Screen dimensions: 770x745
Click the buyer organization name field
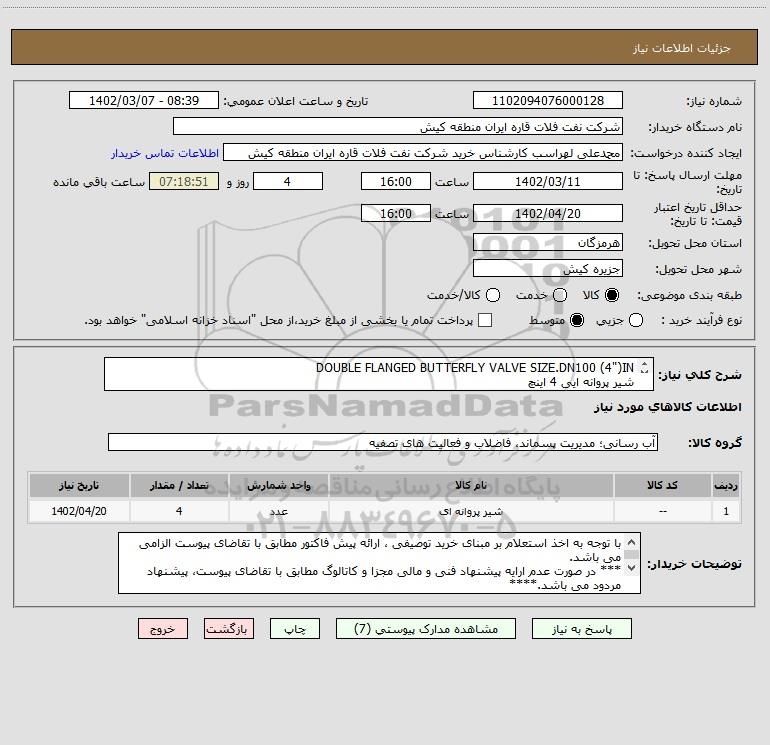pos(398,127)
